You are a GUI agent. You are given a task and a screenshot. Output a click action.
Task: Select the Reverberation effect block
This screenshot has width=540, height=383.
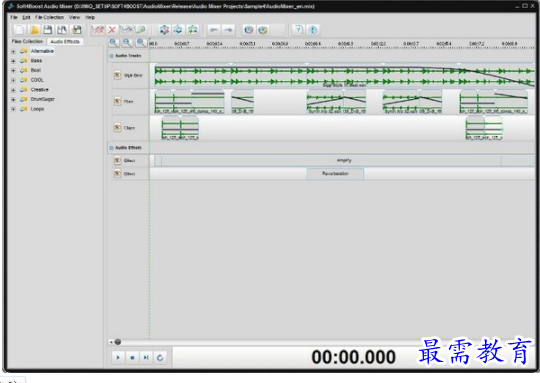pyautogui.click(x=335, y=174)
